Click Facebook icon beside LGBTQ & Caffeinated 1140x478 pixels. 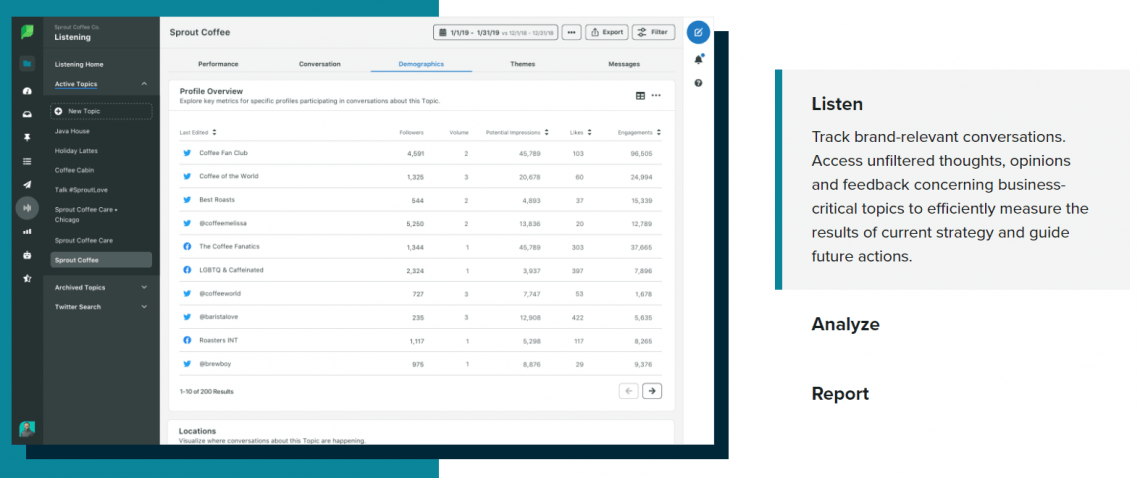coord(187,270)
